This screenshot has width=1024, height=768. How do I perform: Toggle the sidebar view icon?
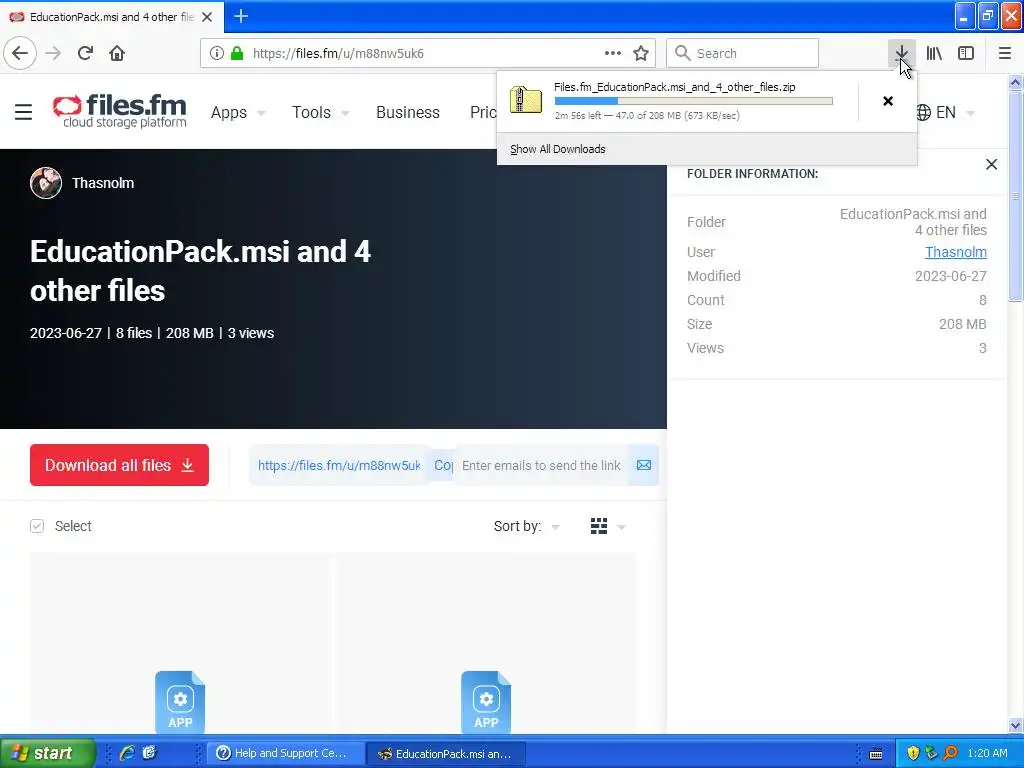pyautogui.click(x=966, y=53)
